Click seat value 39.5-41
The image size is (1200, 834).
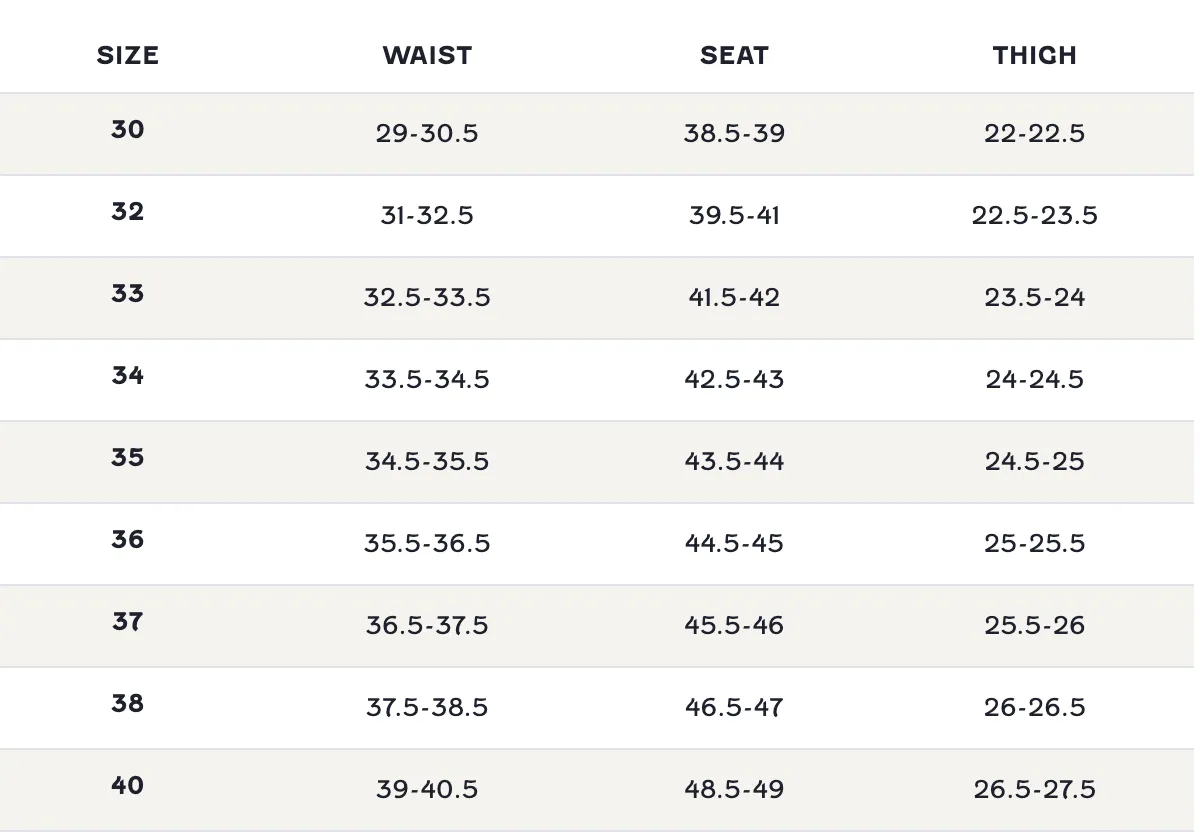pos(734,215)
